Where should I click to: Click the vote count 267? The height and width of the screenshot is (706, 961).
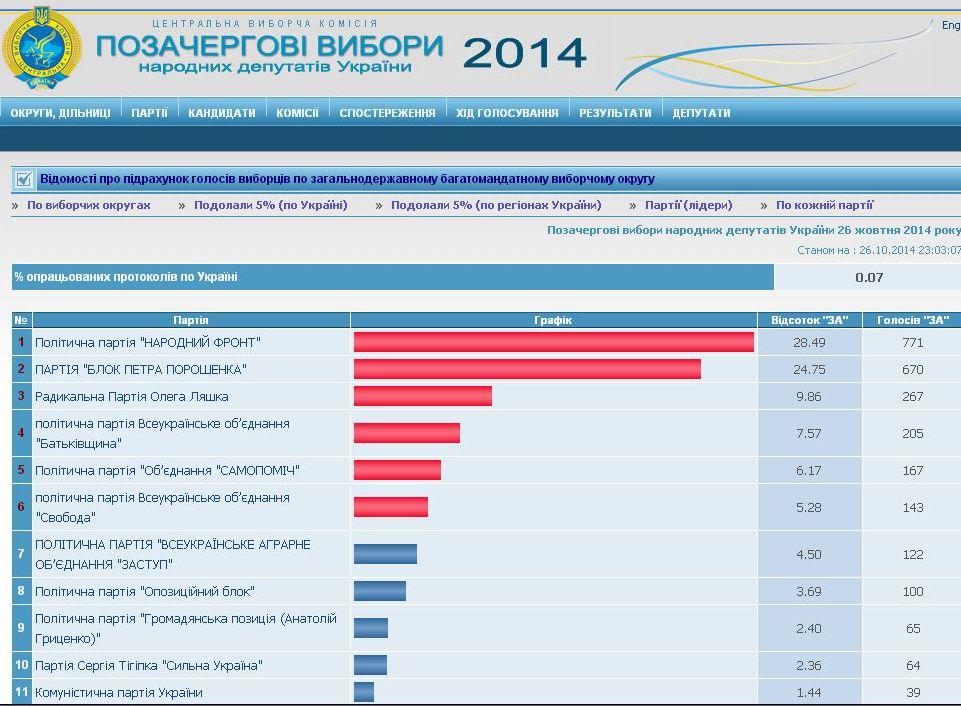click(x=913, y=397)
